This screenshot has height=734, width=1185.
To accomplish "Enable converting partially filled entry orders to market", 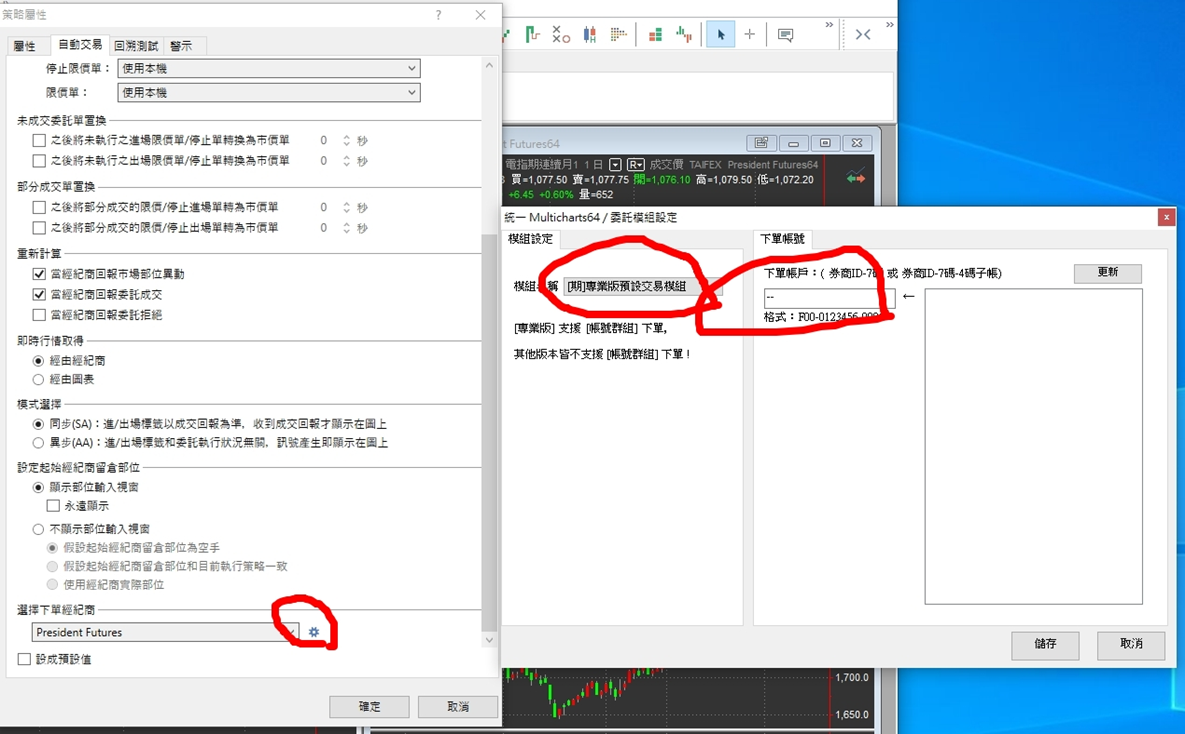I will pos(39,206).
